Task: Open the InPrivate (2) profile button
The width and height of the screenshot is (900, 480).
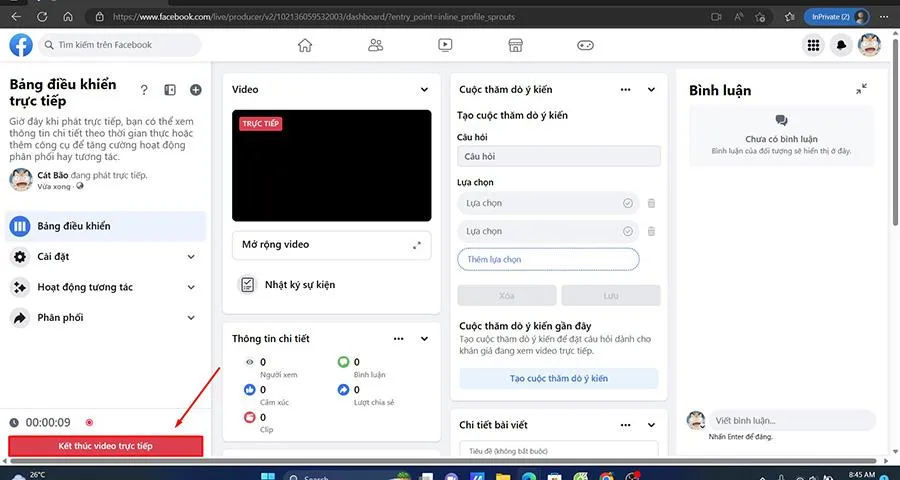Action: (836, 17)
